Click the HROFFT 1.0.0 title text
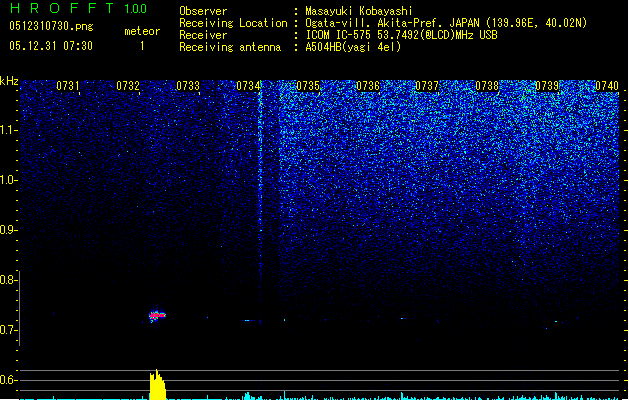The height and width of the screenshot is (400, 629). pyautogui.click(x=78, y=8)
